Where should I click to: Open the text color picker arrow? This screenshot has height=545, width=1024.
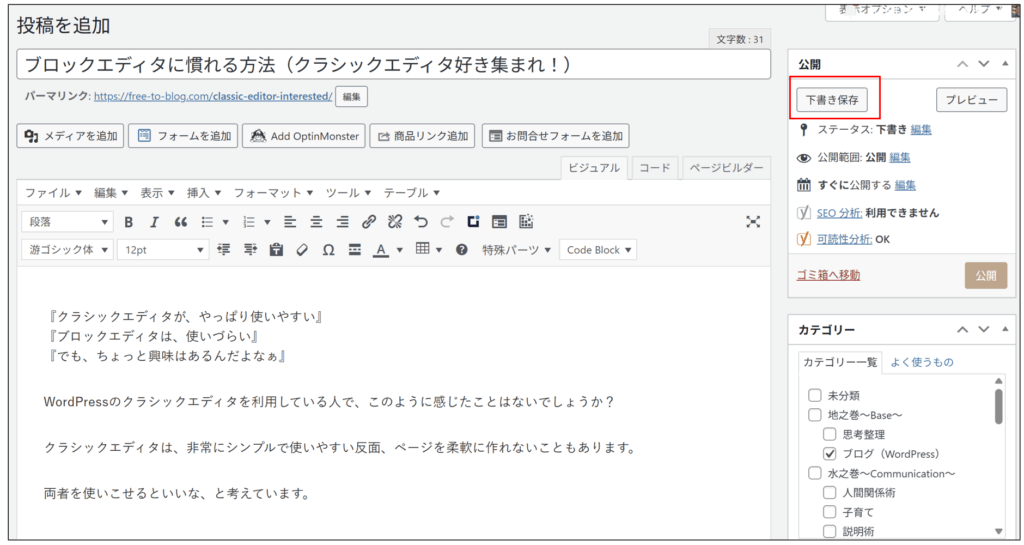[400, 250]
